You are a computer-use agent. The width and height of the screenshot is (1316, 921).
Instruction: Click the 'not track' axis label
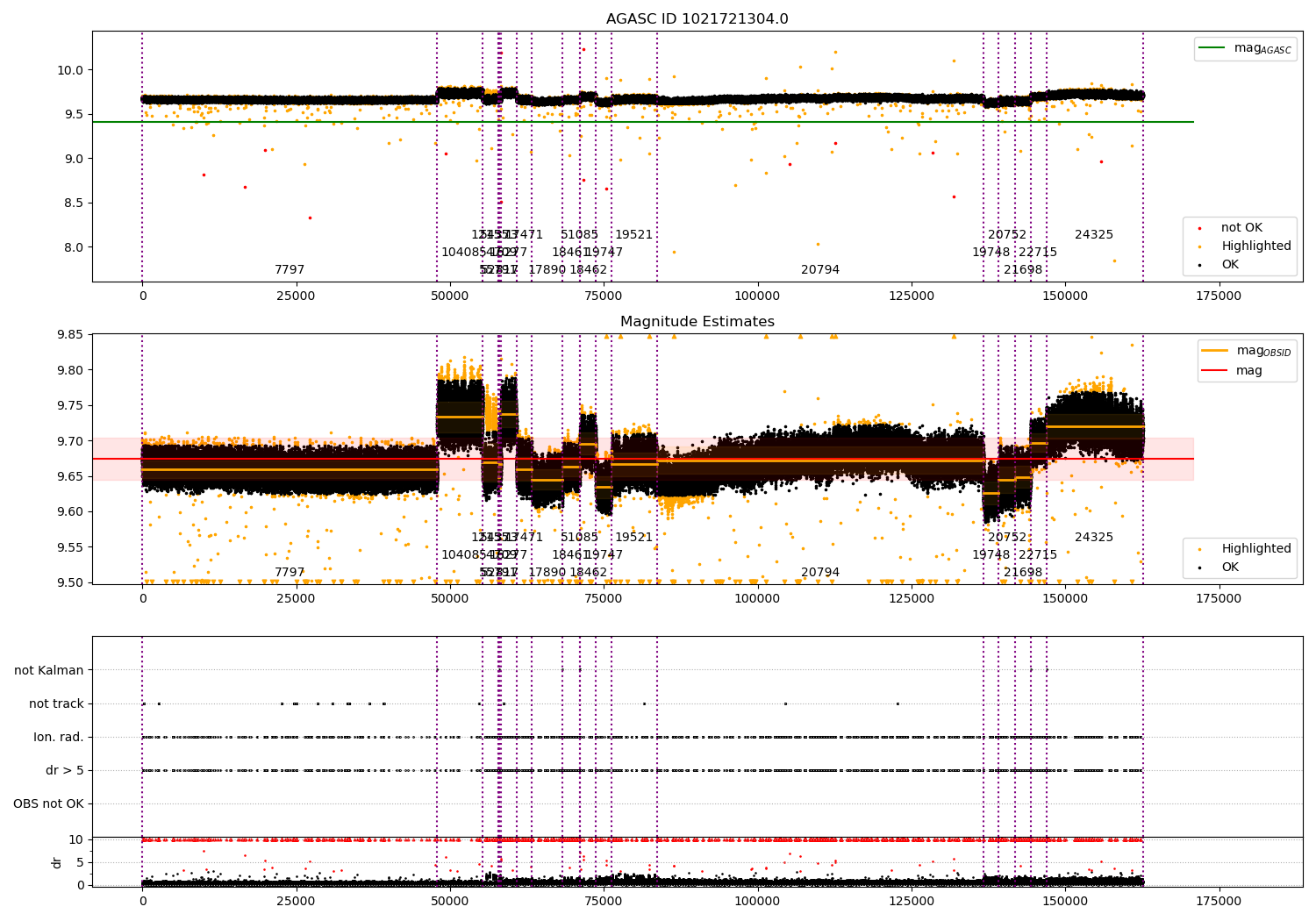click(x=56, y=703)
